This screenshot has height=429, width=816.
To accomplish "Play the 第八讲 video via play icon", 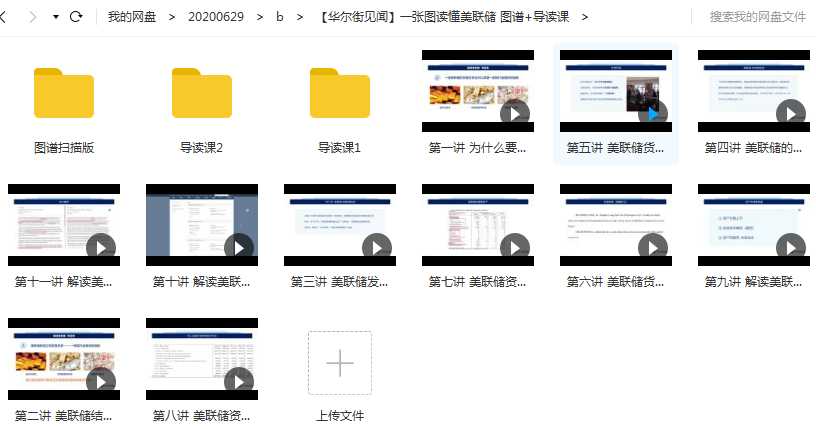I will tap(239, 381).
